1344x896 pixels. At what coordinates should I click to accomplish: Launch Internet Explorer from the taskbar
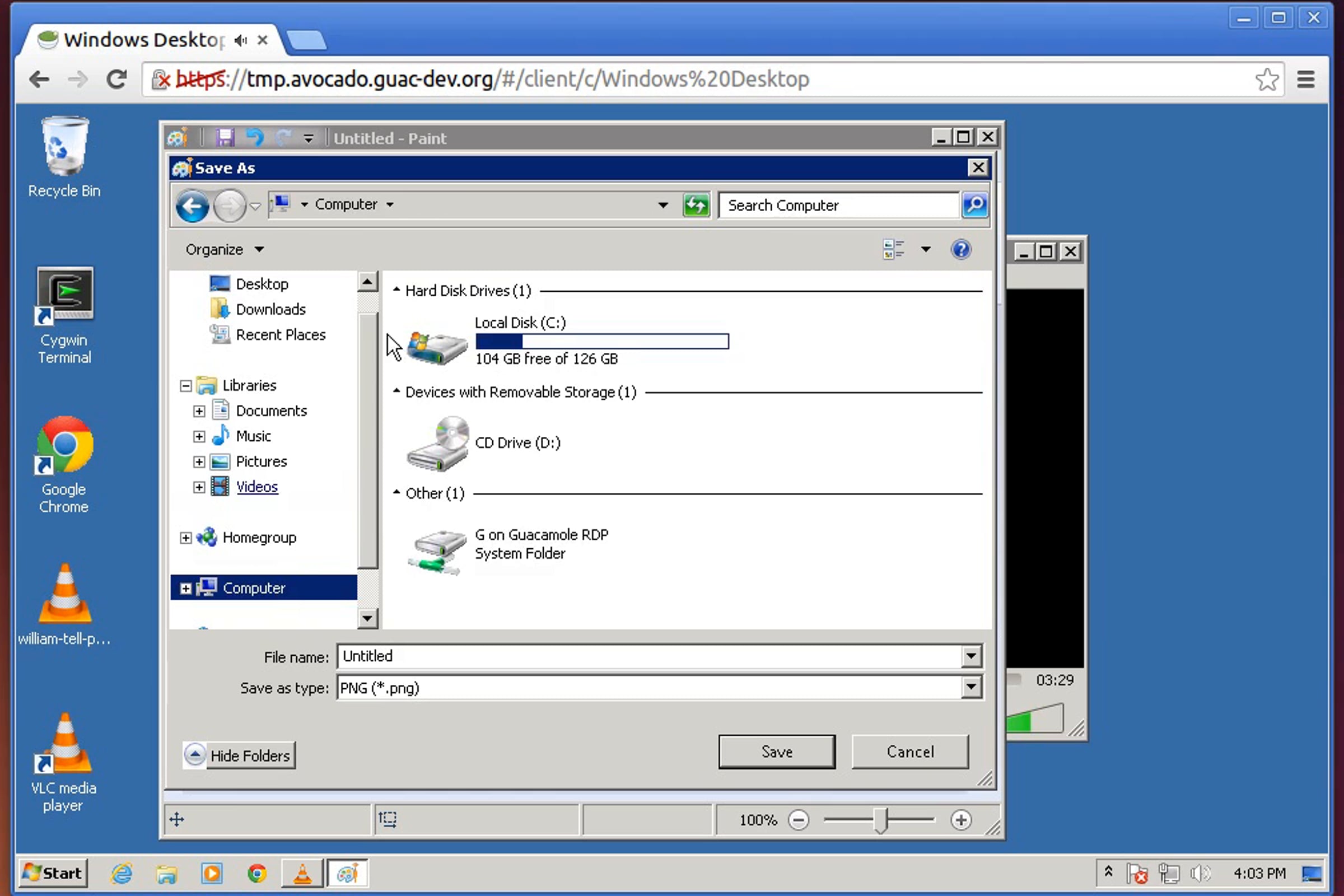tap(121, 873)
